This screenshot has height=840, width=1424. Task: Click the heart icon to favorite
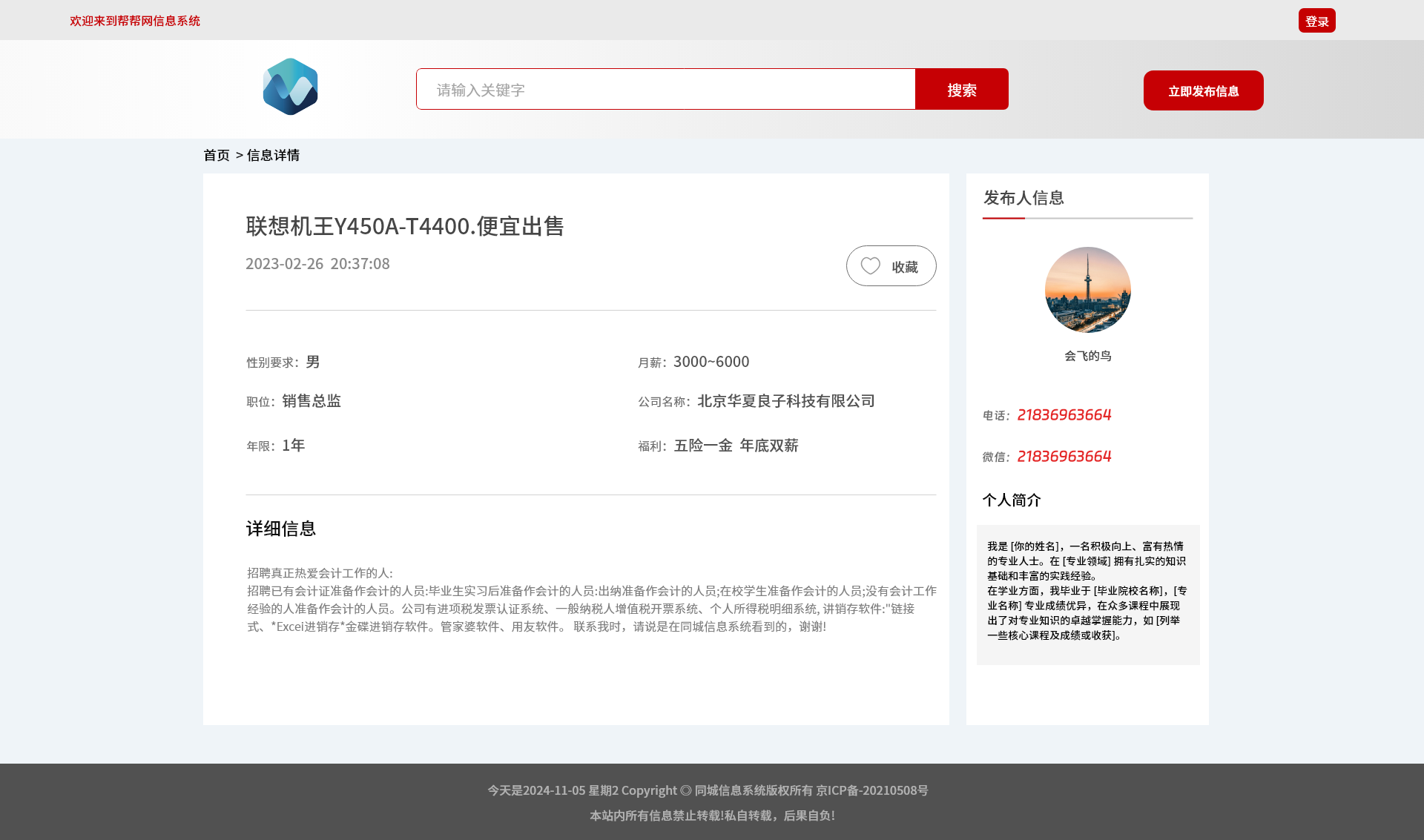coord(870,266)
